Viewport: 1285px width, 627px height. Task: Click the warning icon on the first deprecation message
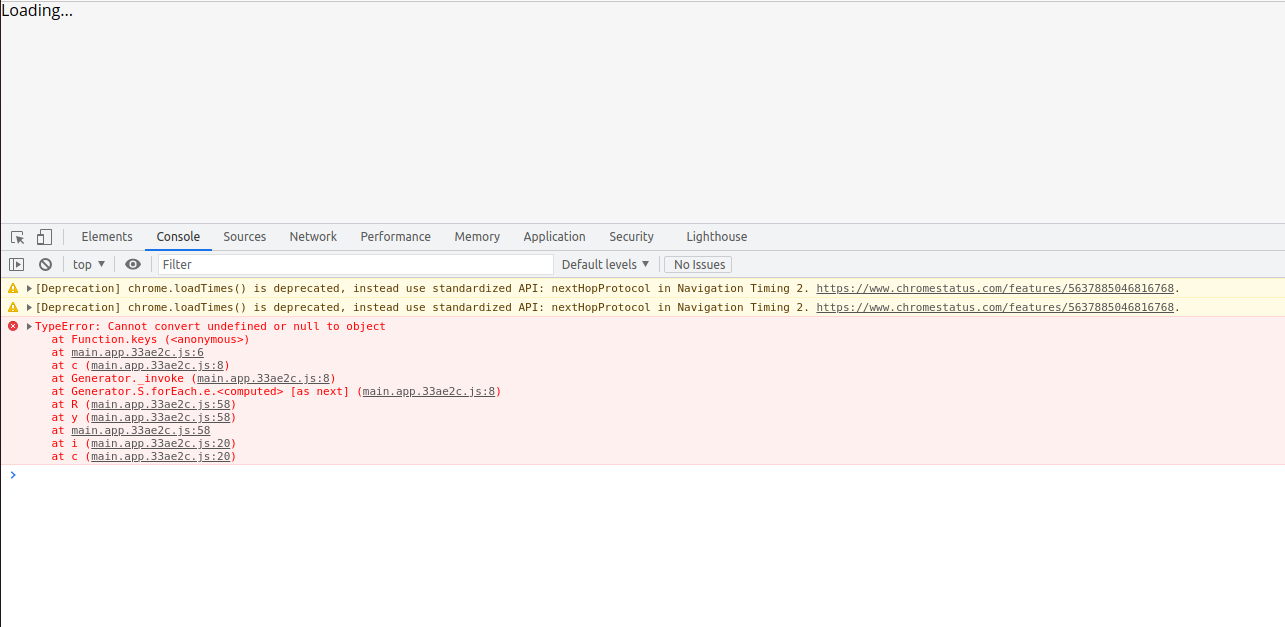coord(11,288)
